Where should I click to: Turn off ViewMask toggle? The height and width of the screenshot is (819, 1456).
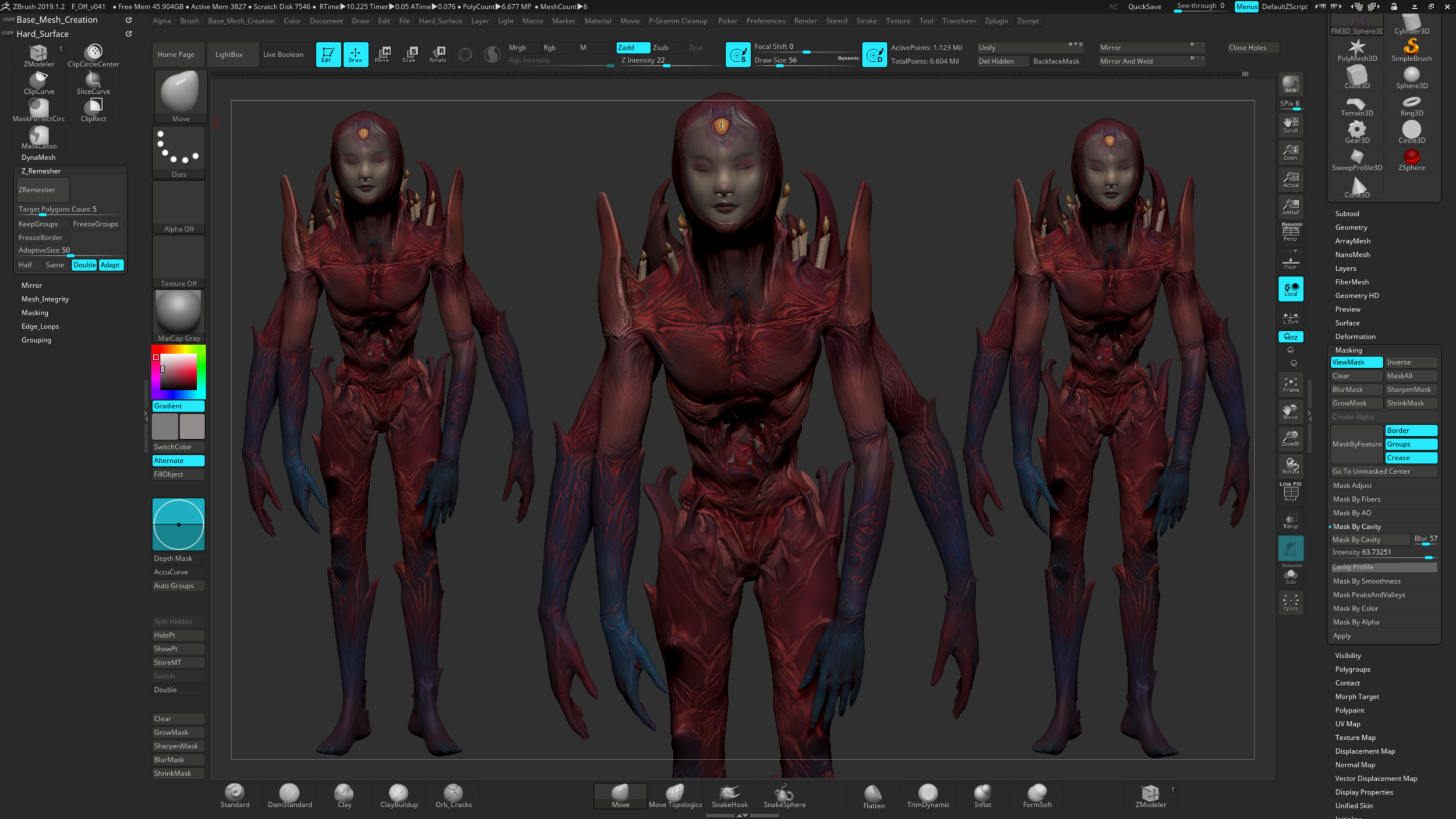click(1356, 362)
